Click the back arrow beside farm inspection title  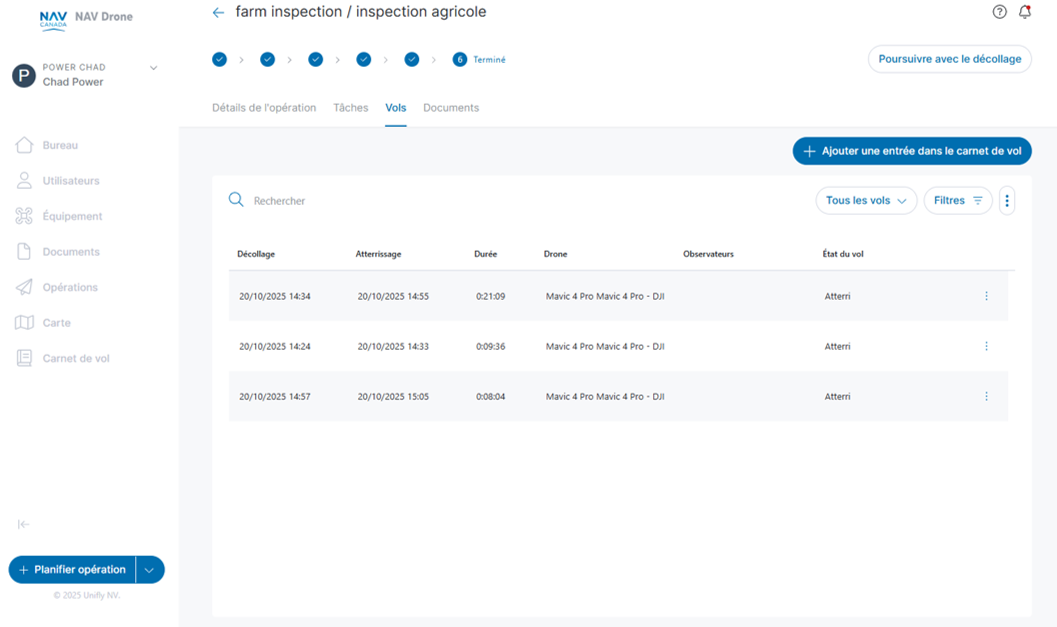[x=218, y=13]
